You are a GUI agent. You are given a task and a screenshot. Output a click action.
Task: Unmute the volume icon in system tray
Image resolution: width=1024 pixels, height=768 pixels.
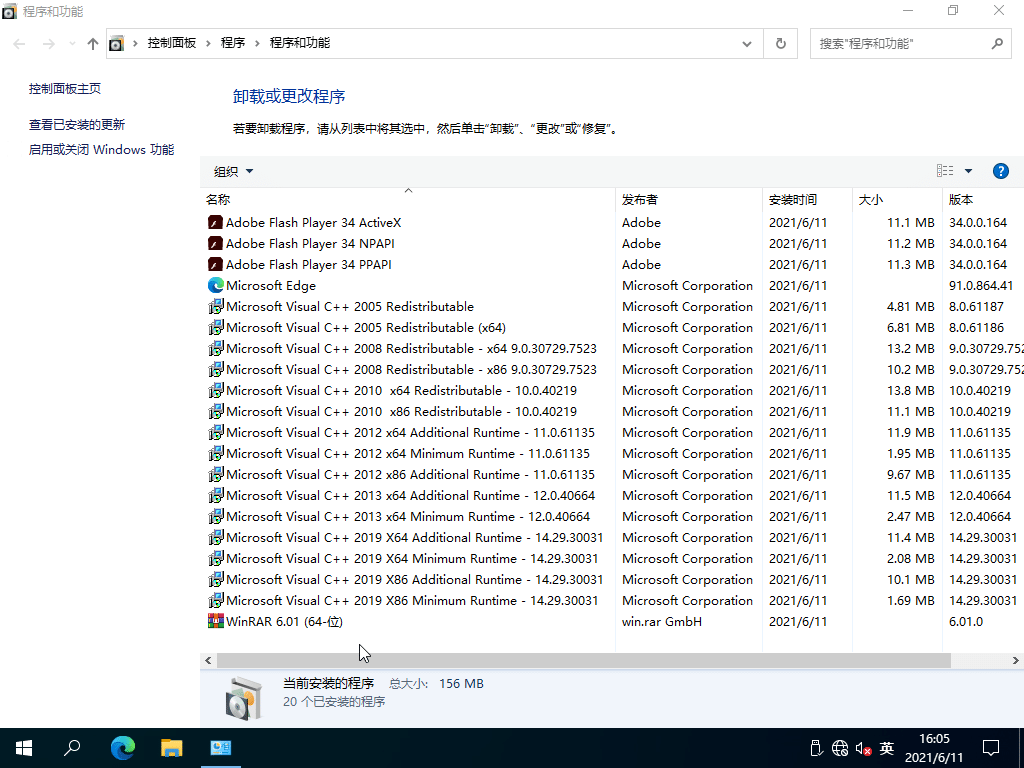[862, 748]
